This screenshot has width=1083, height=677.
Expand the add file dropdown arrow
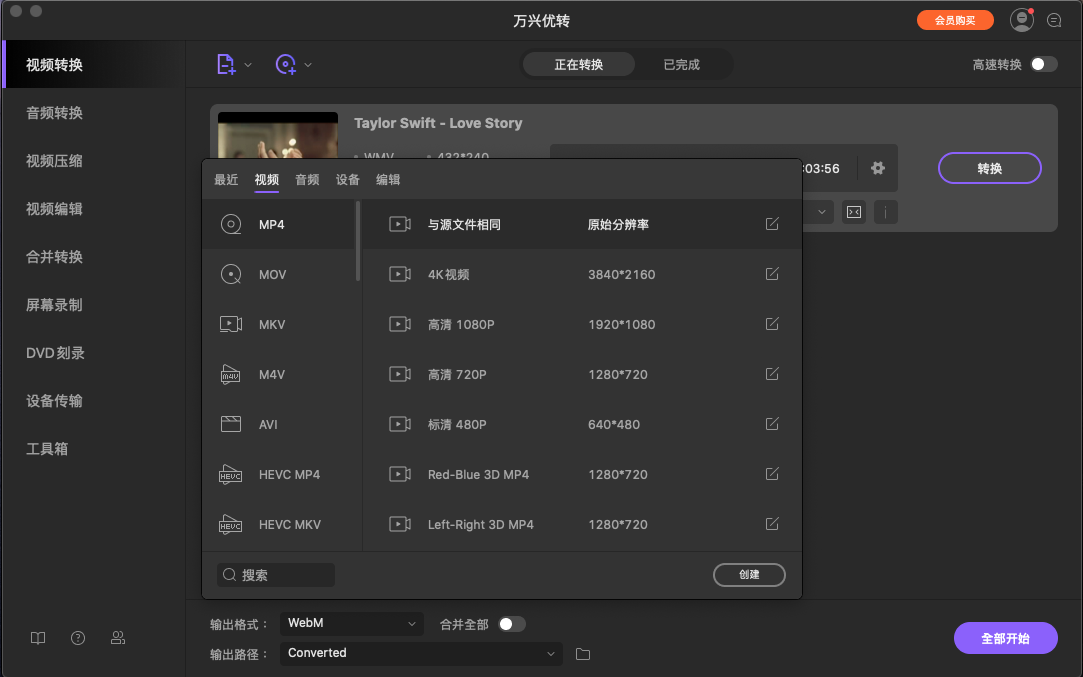click(x=248, y=63)
